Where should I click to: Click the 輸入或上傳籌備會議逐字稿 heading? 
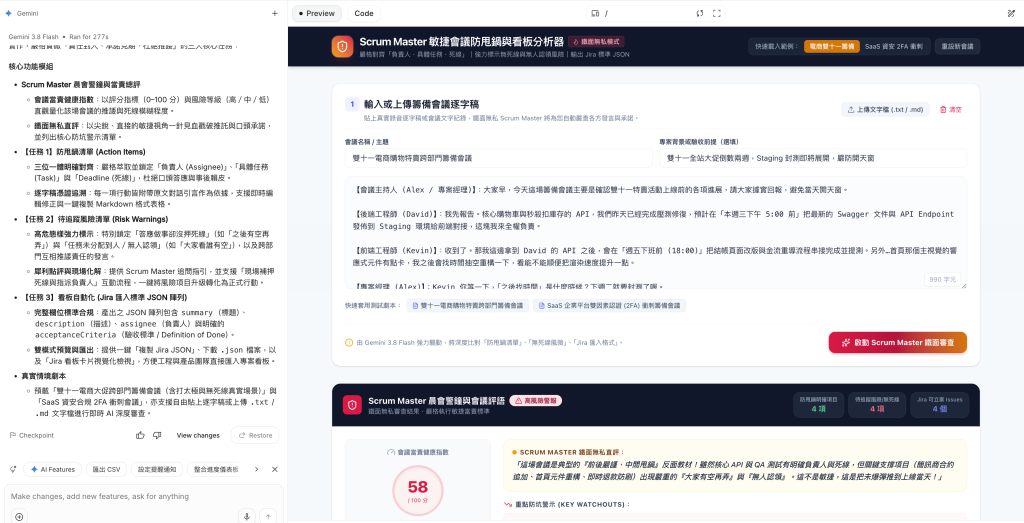click(x=421, y=104)
